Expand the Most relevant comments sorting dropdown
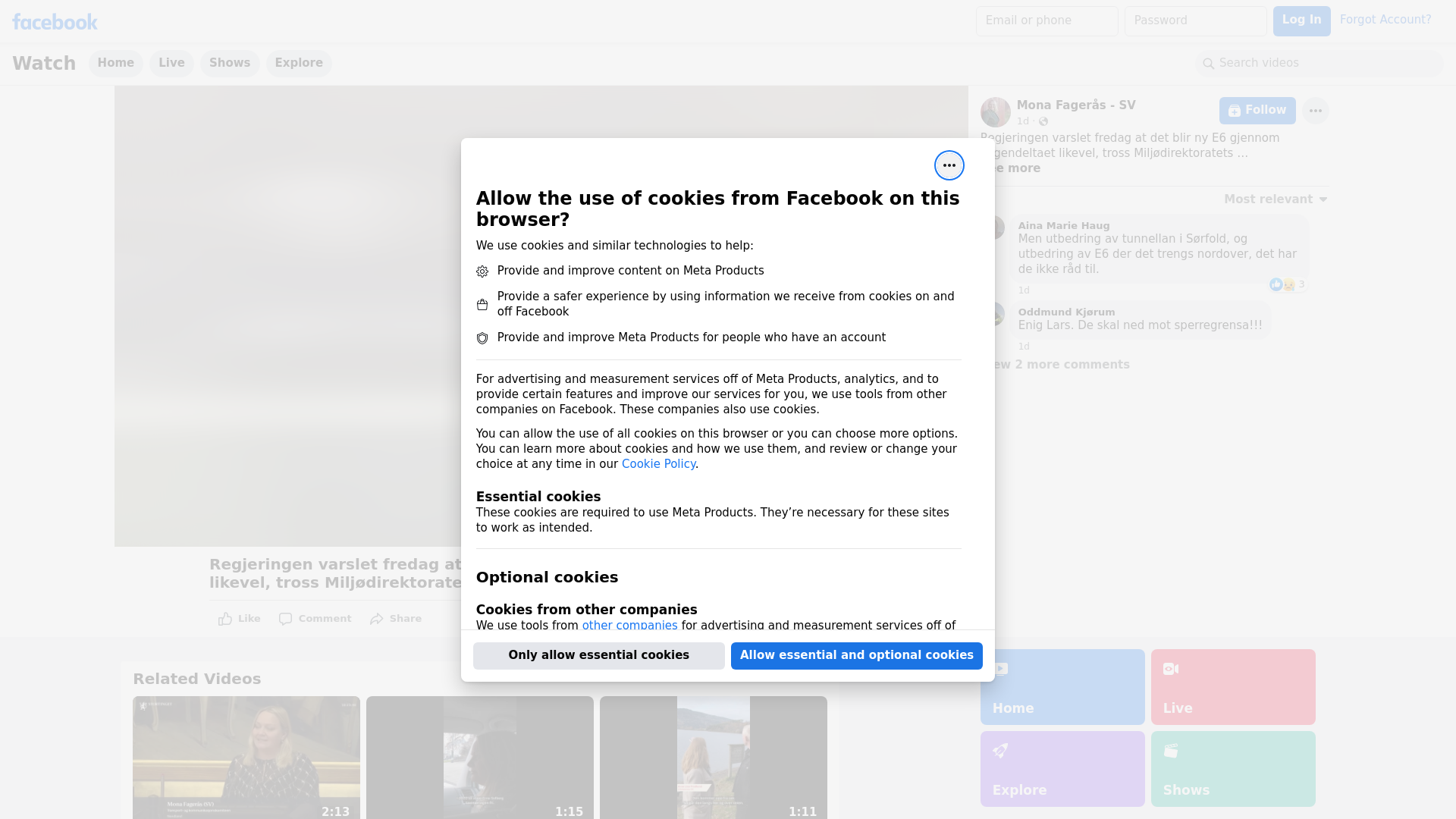 (x=1276, y=199)
